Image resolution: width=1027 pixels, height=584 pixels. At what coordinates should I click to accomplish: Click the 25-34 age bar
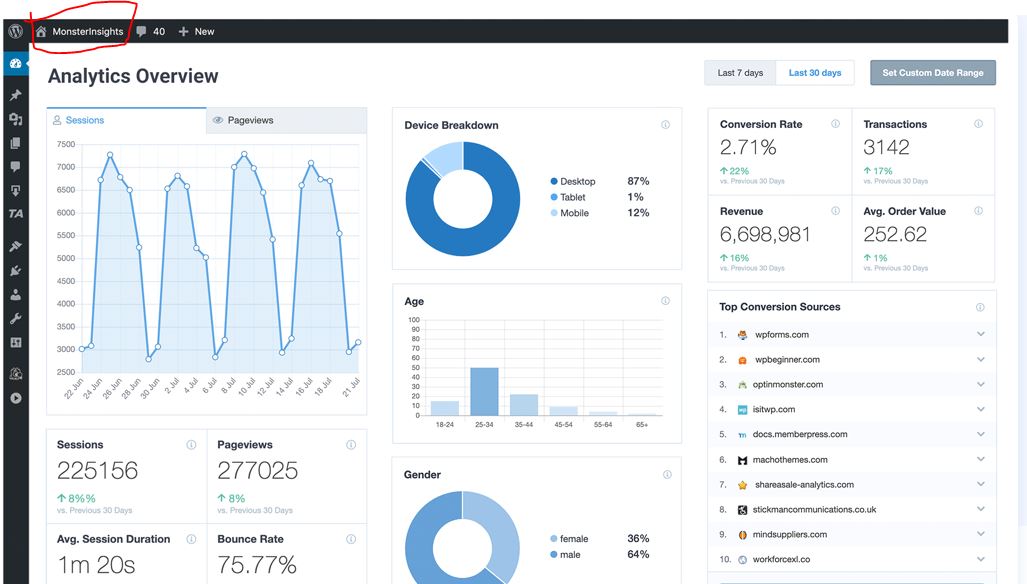tap(484, 392)
